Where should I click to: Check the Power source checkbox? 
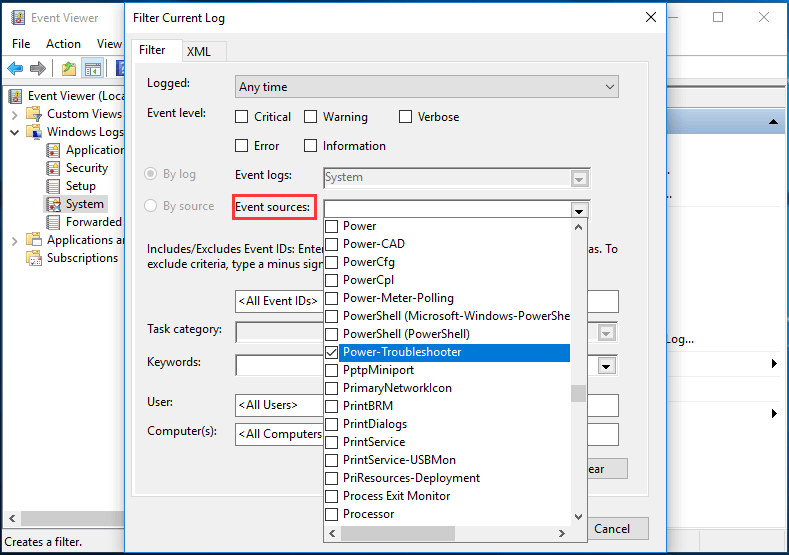[x=331, y=226]
